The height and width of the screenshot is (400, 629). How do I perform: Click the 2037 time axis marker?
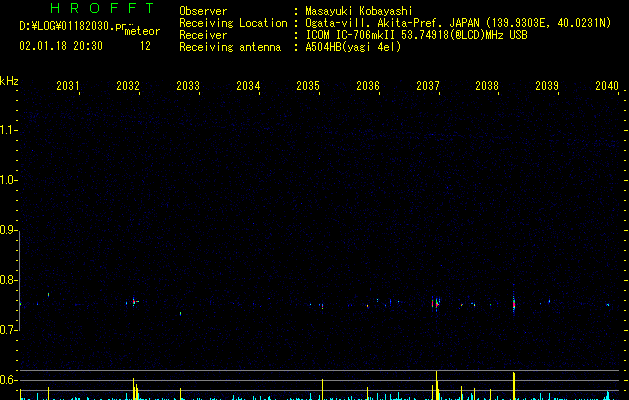(428, 85)
